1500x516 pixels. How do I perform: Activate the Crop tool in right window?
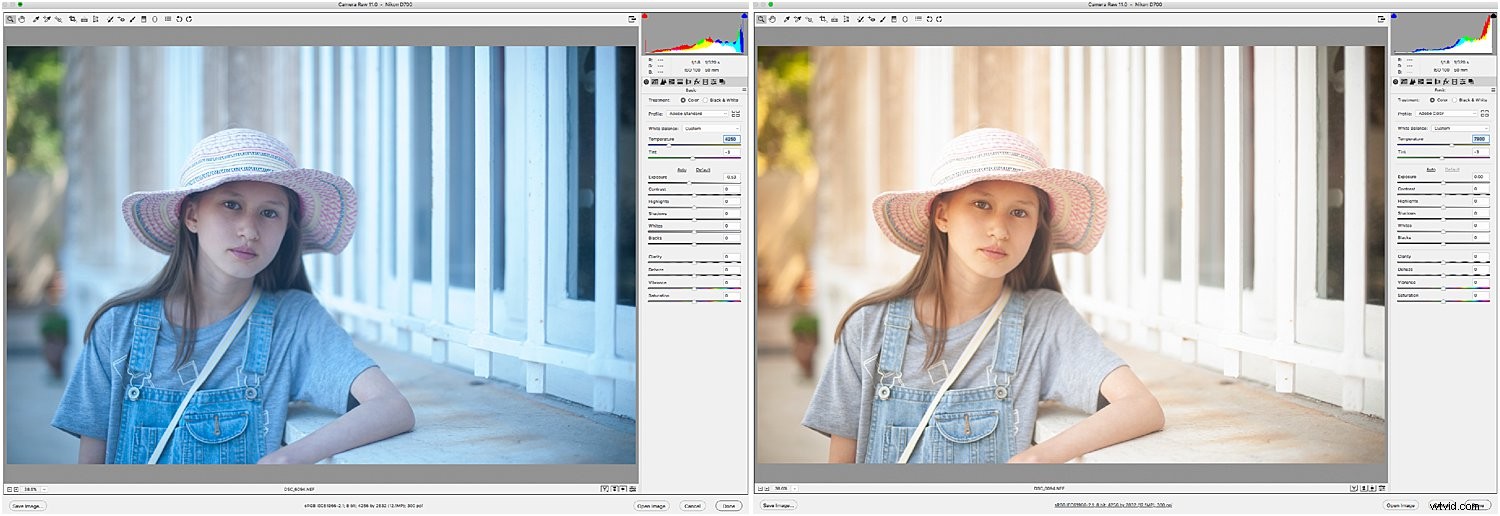click(823, 19)
